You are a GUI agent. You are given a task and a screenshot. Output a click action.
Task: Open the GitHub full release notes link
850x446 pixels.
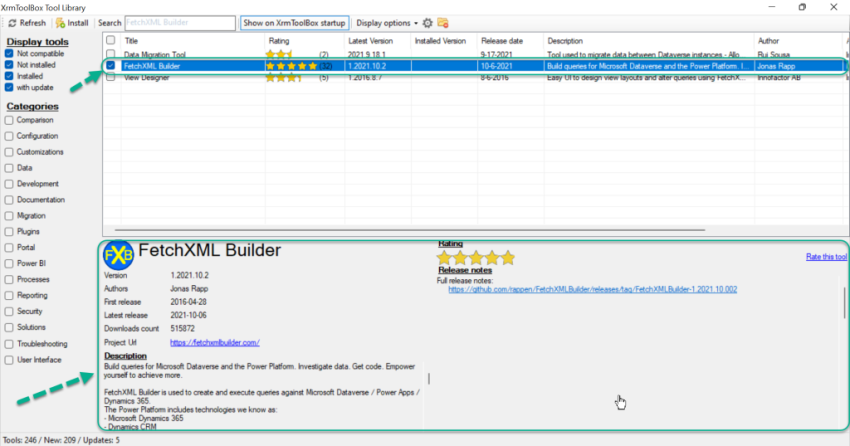tap(593, 289)
